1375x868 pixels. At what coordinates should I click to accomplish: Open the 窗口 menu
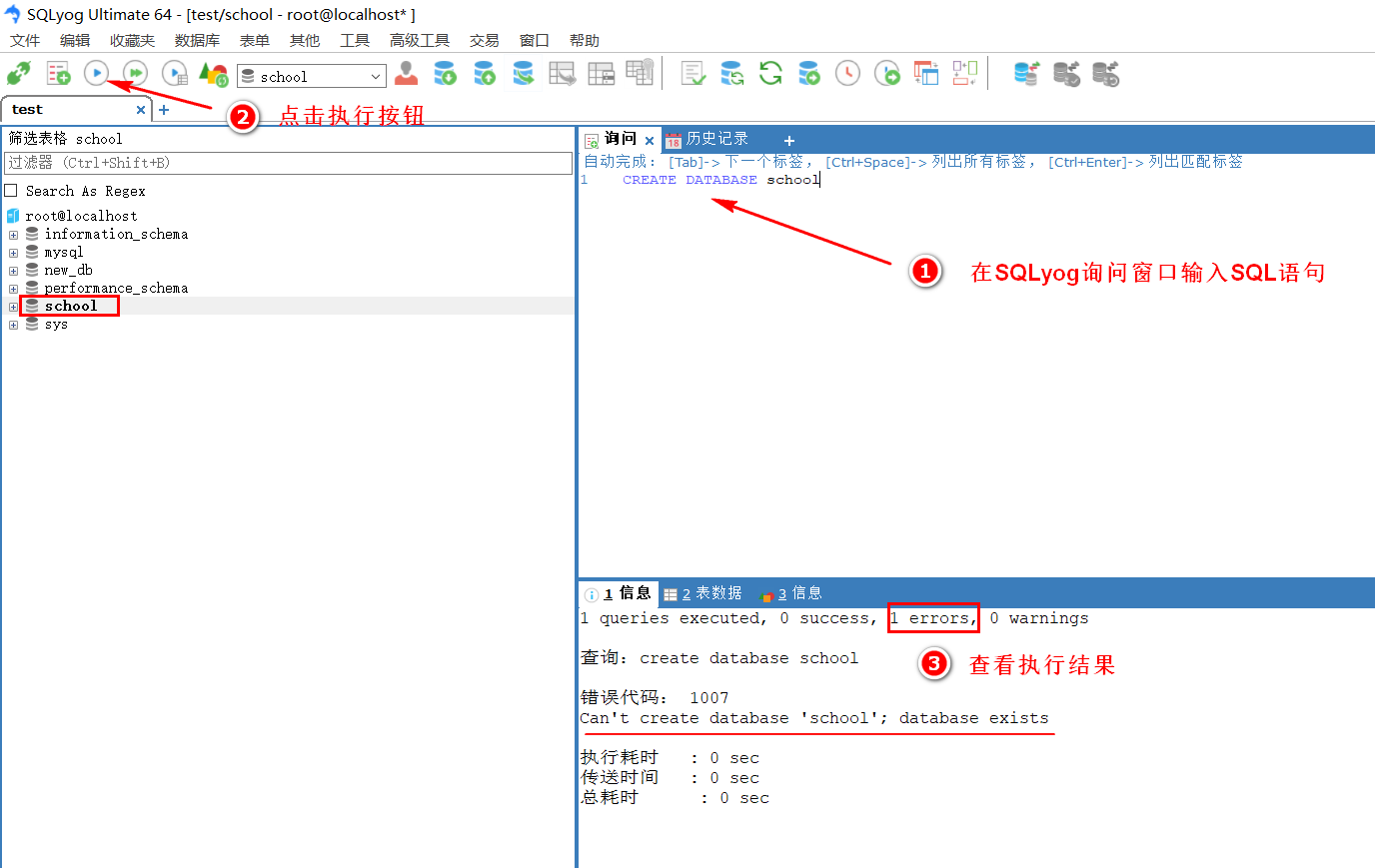[535, 40]
